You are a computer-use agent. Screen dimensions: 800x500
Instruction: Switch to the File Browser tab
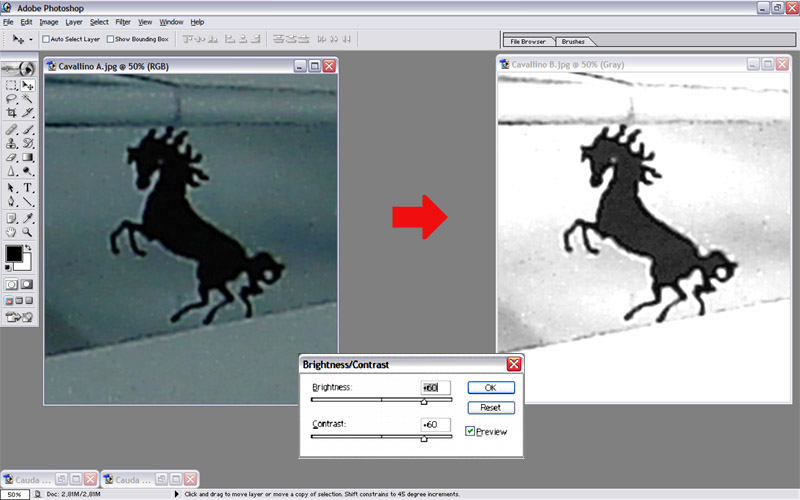[528, 42]
